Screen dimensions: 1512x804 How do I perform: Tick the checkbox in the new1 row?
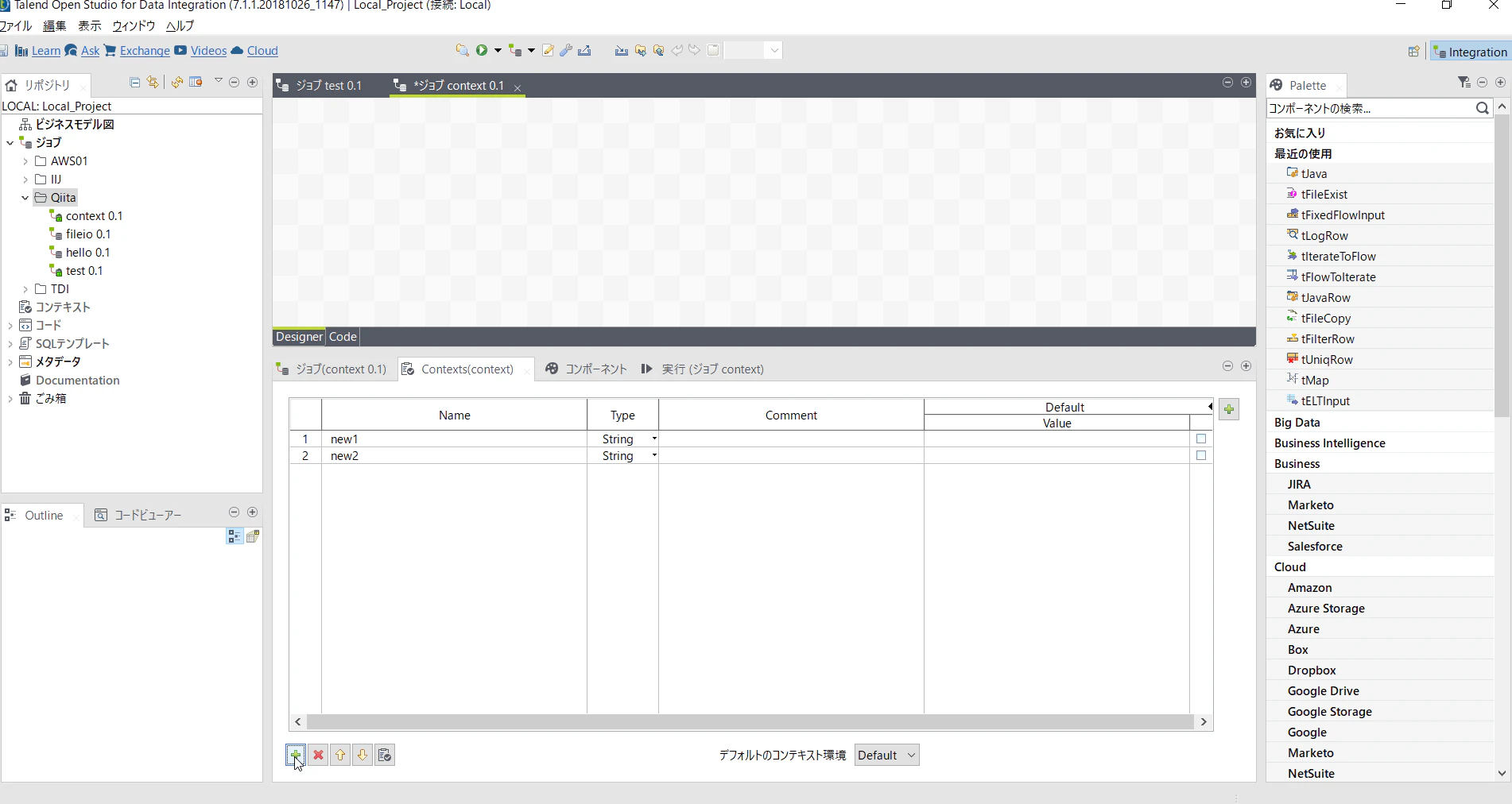(x=1201, y=439)
